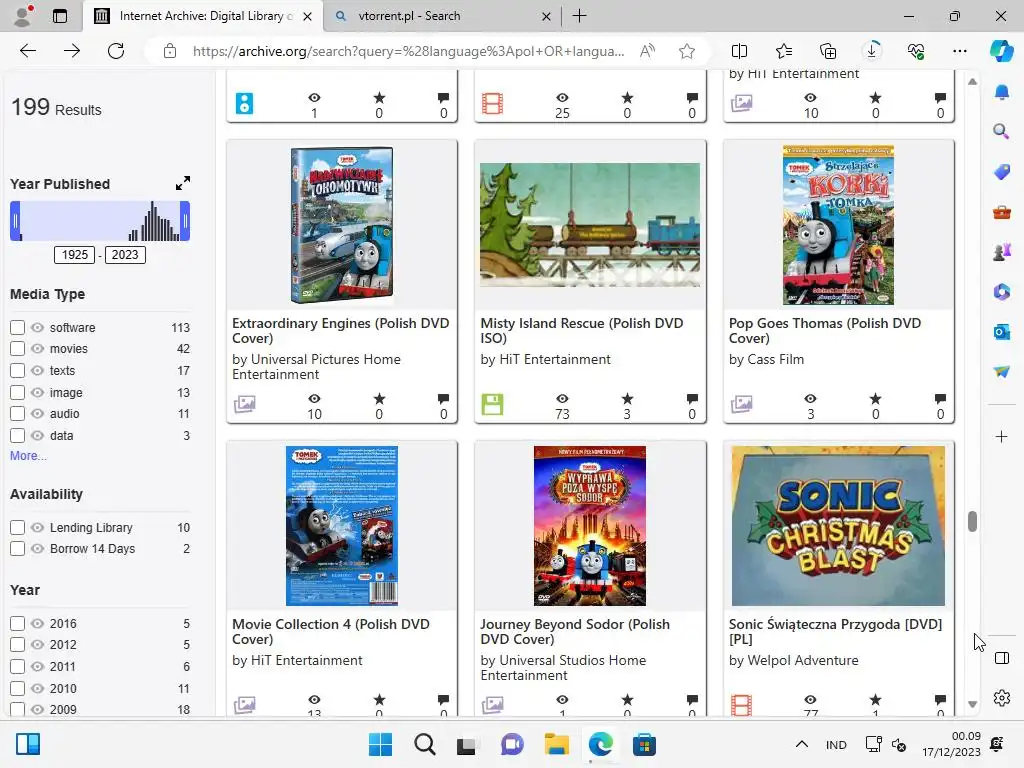Viewport: 1024px width, 768px height.
Task: Hide movies results with eye toggle
Action: 37,349
